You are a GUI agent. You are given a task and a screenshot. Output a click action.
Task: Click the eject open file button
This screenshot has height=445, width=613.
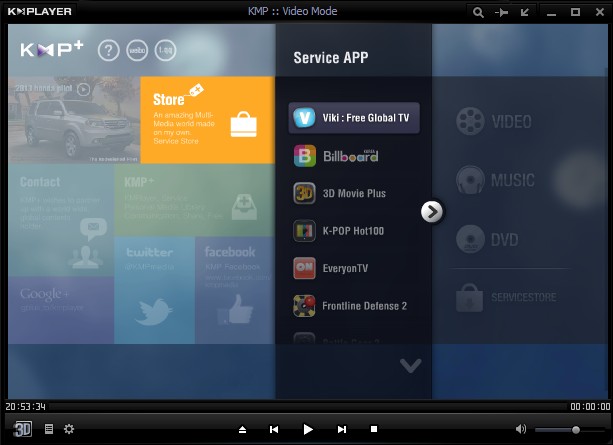242,429
